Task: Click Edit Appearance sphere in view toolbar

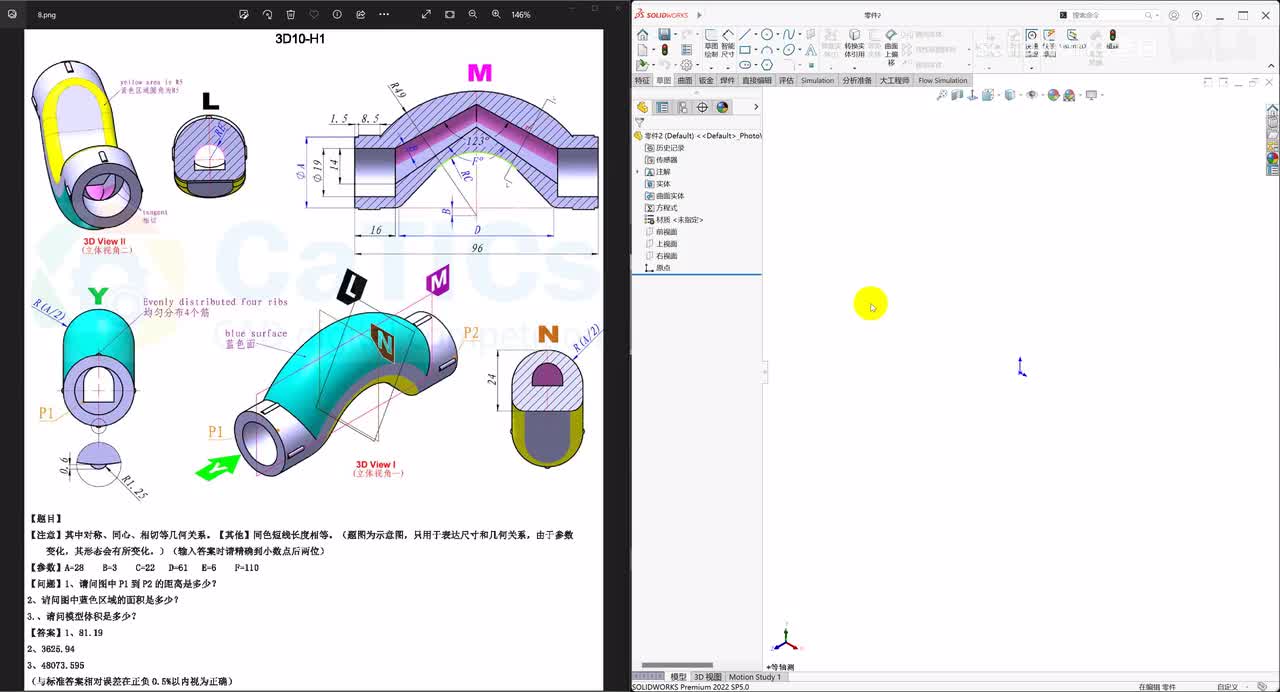Action: (x=1053, y=95)
